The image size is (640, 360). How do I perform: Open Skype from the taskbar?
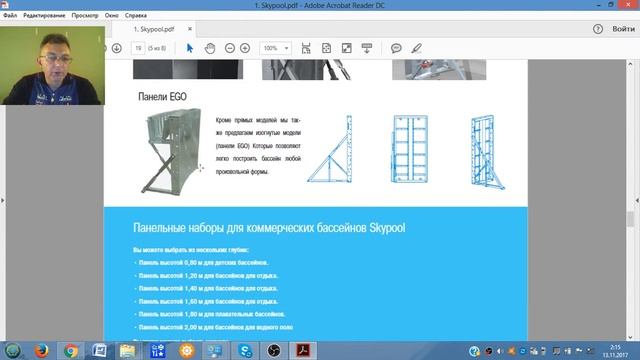pyautogui.click(x=245, y=351)
